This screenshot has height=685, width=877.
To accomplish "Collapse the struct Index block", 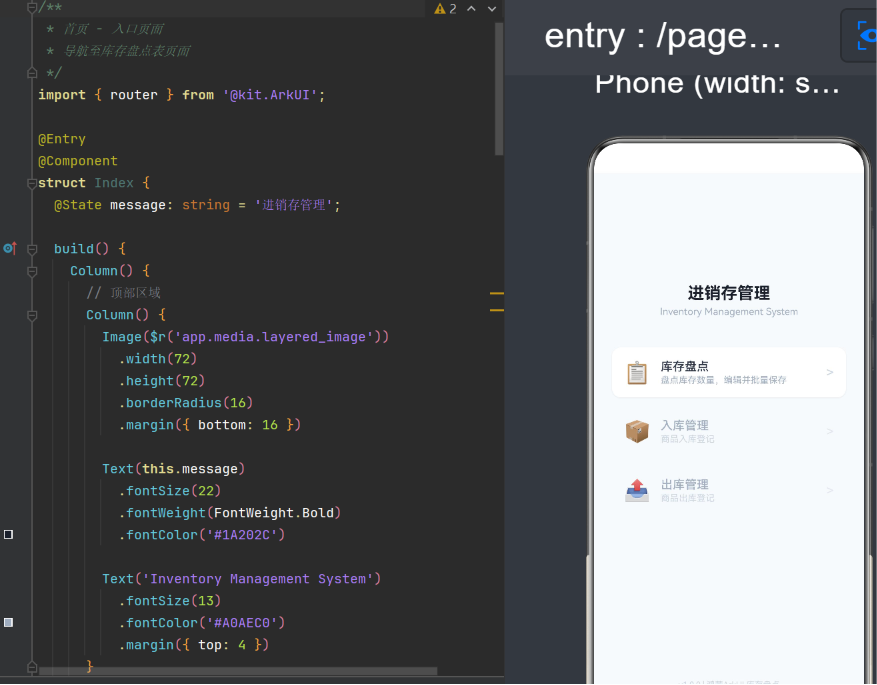I will [x=32, y=183].
